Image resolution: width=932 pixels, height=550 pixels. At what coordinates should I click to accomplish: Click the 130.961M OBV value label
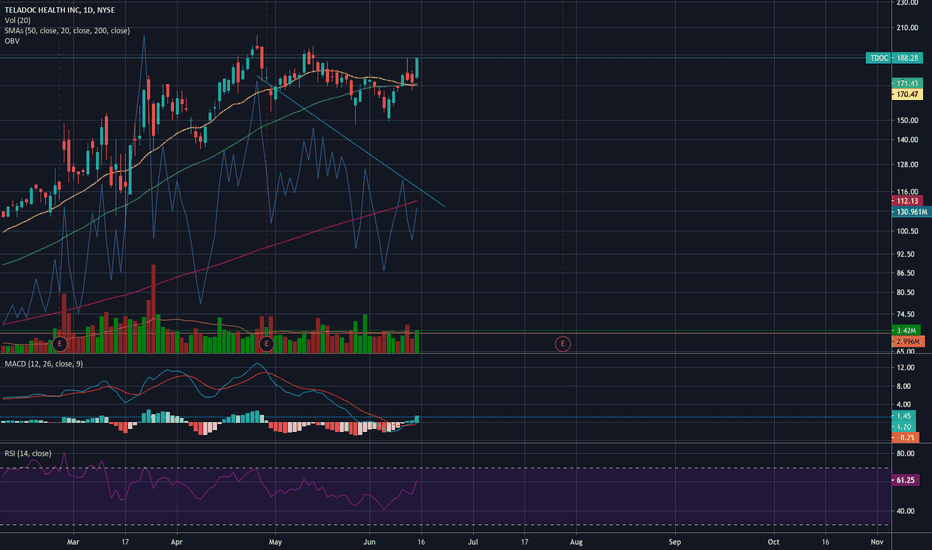(912, 212)
